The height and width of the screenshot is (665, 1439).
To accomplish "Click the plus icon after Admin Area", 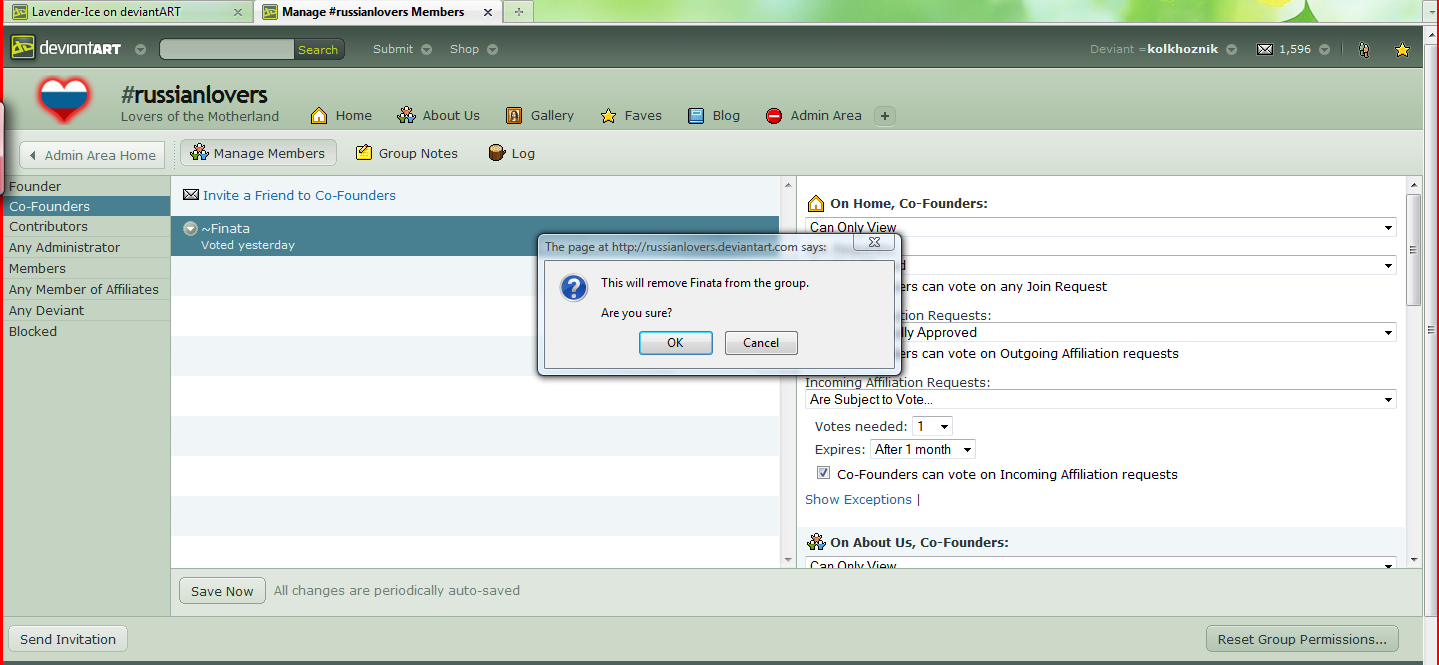I will pos(884,115).
